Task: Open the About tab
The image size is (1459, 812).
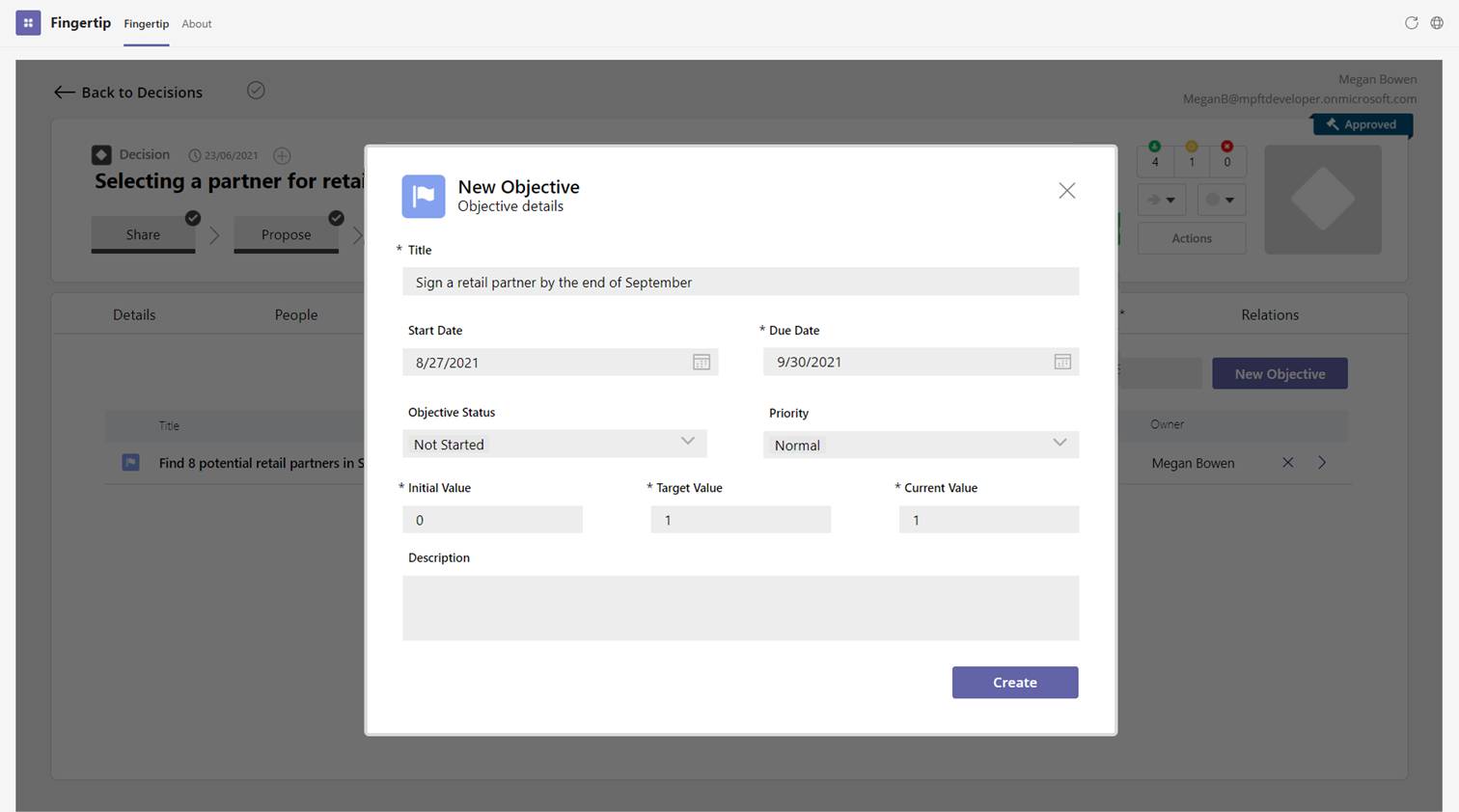Action: 197,24
